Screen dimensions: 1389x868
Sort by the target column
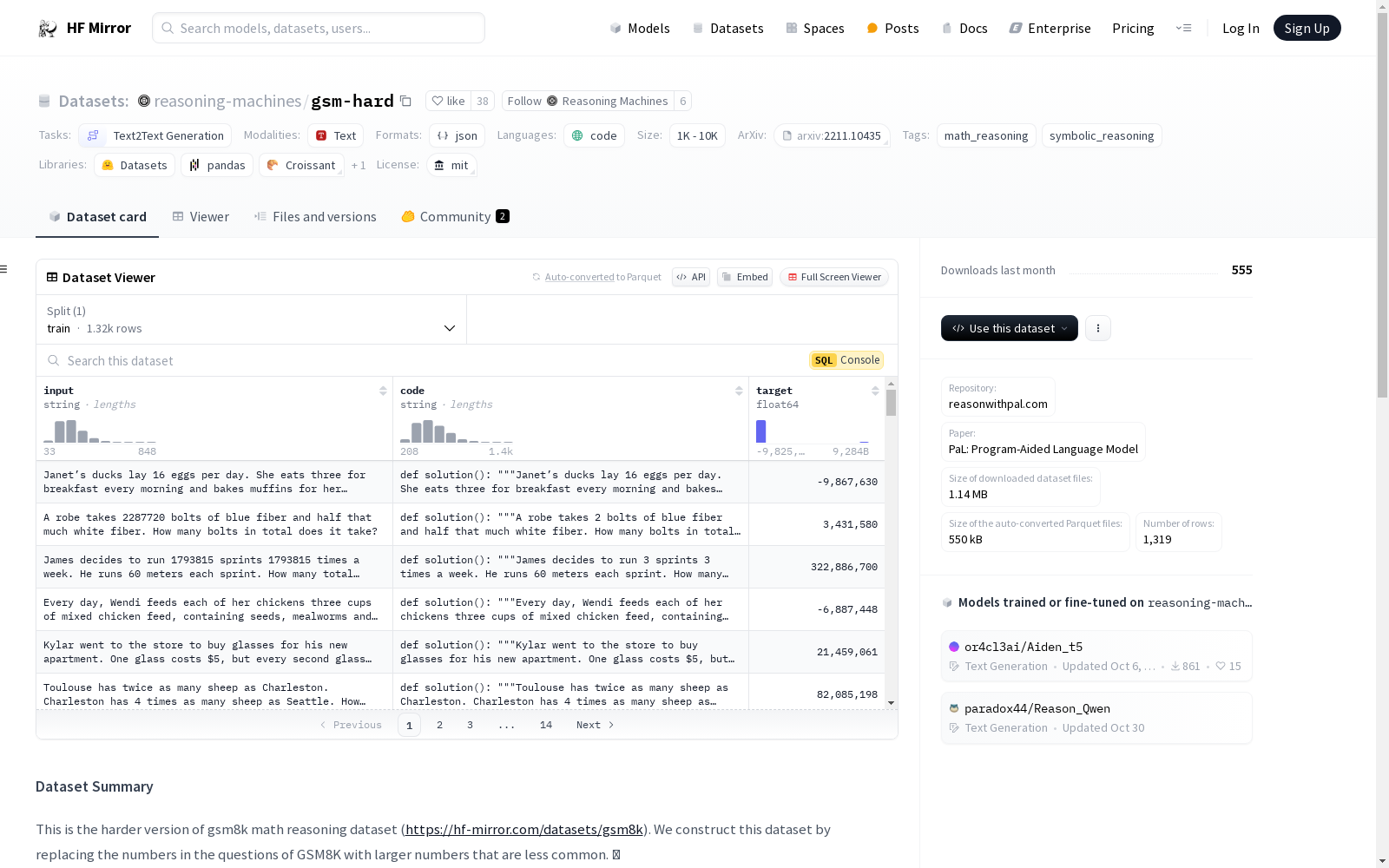875,391
